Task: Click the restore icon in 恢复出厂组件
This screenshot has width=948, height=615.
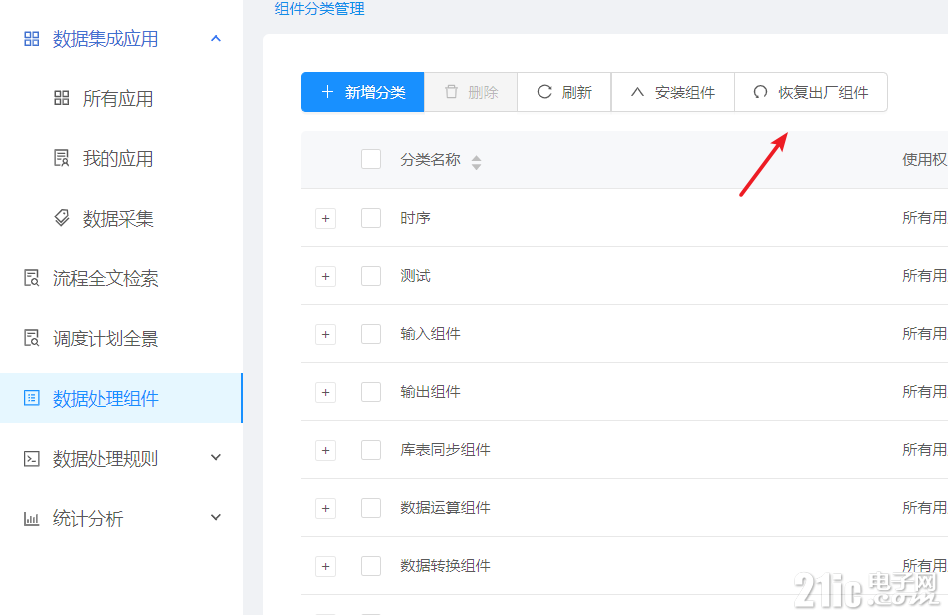Action: (x=760, y=92)
